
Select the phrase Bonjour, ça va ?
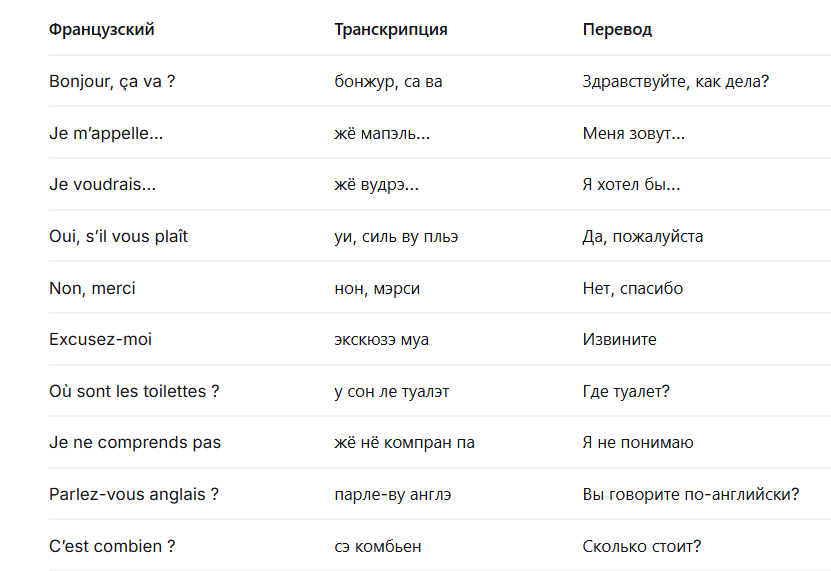coord(112,81)
